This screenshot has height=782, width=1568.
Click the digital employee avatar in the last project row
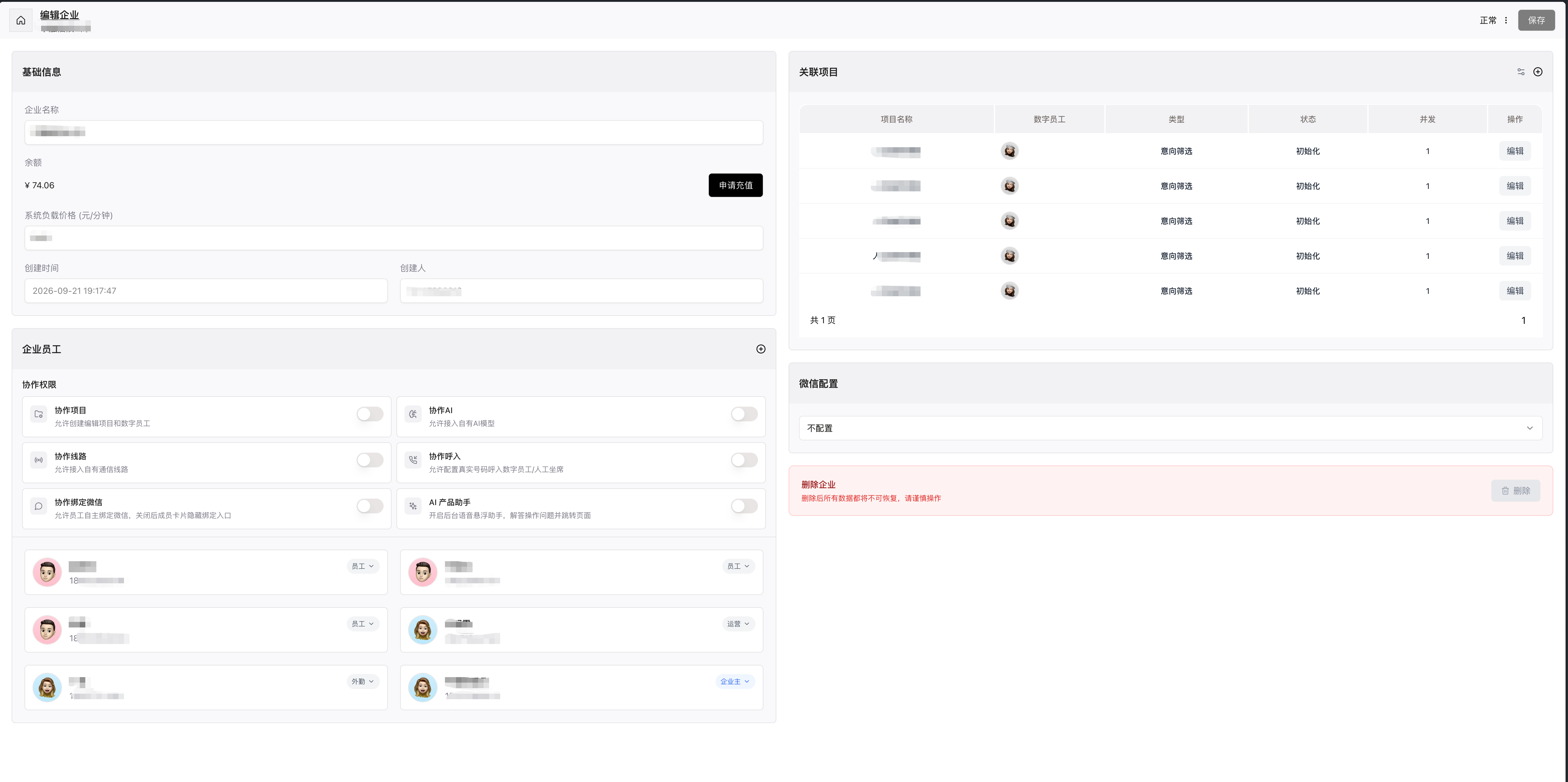[1009, 291]
